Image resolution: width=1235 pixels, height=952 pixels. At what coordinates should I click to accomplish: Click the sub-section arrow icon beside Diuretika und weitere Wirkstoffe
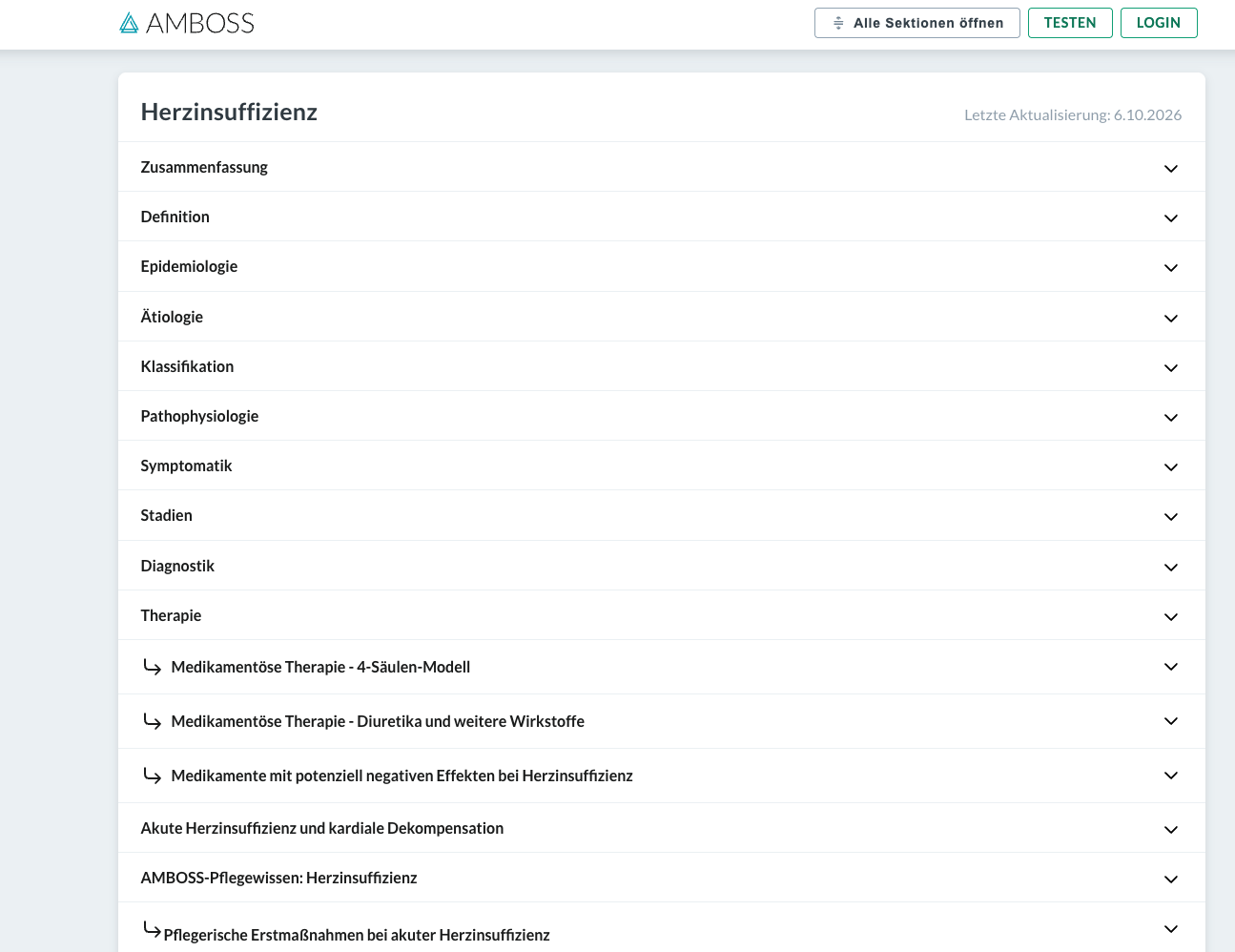(x=152, y=720)
